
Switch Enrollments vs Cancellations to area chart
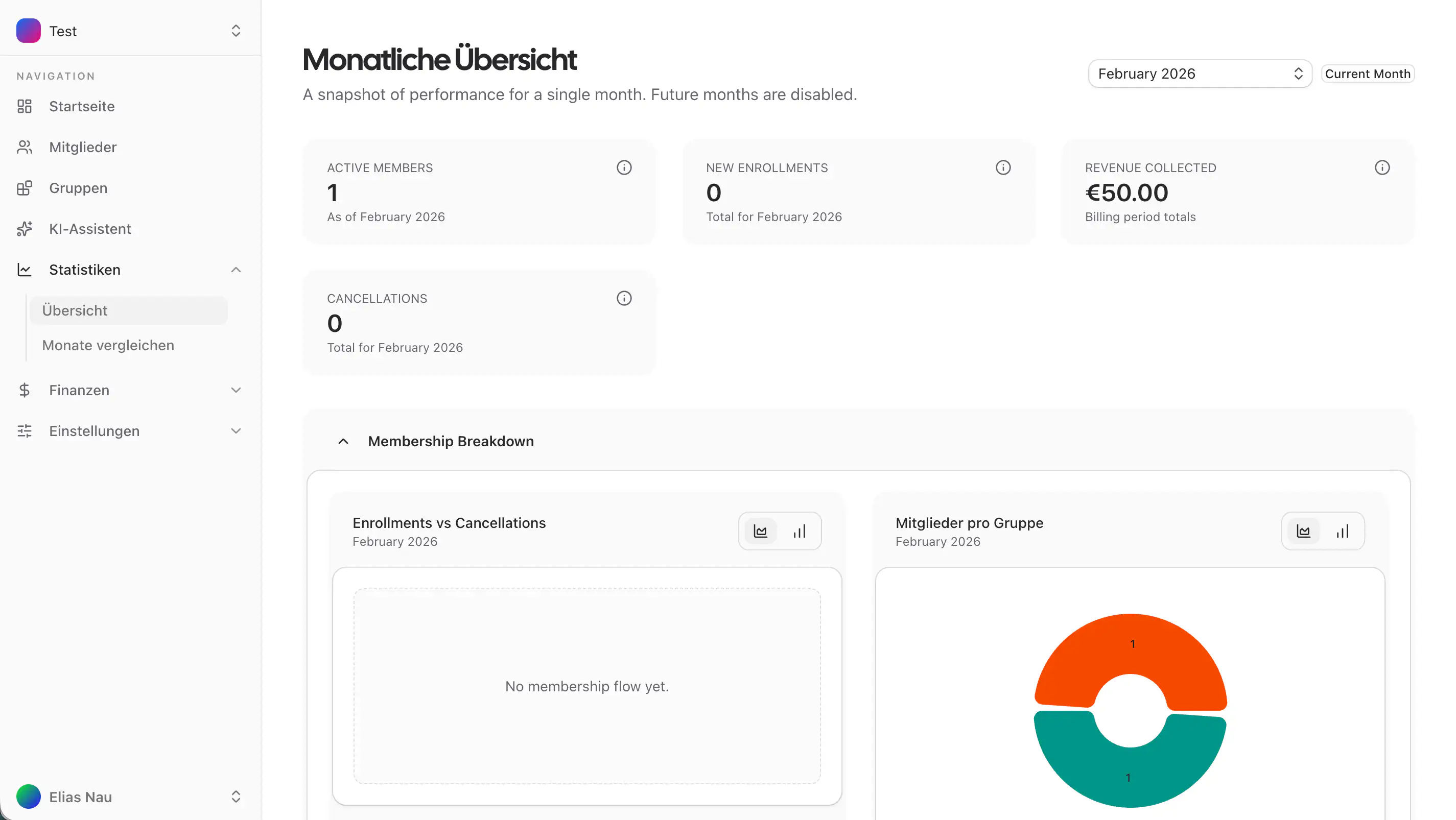pos(760,532)
